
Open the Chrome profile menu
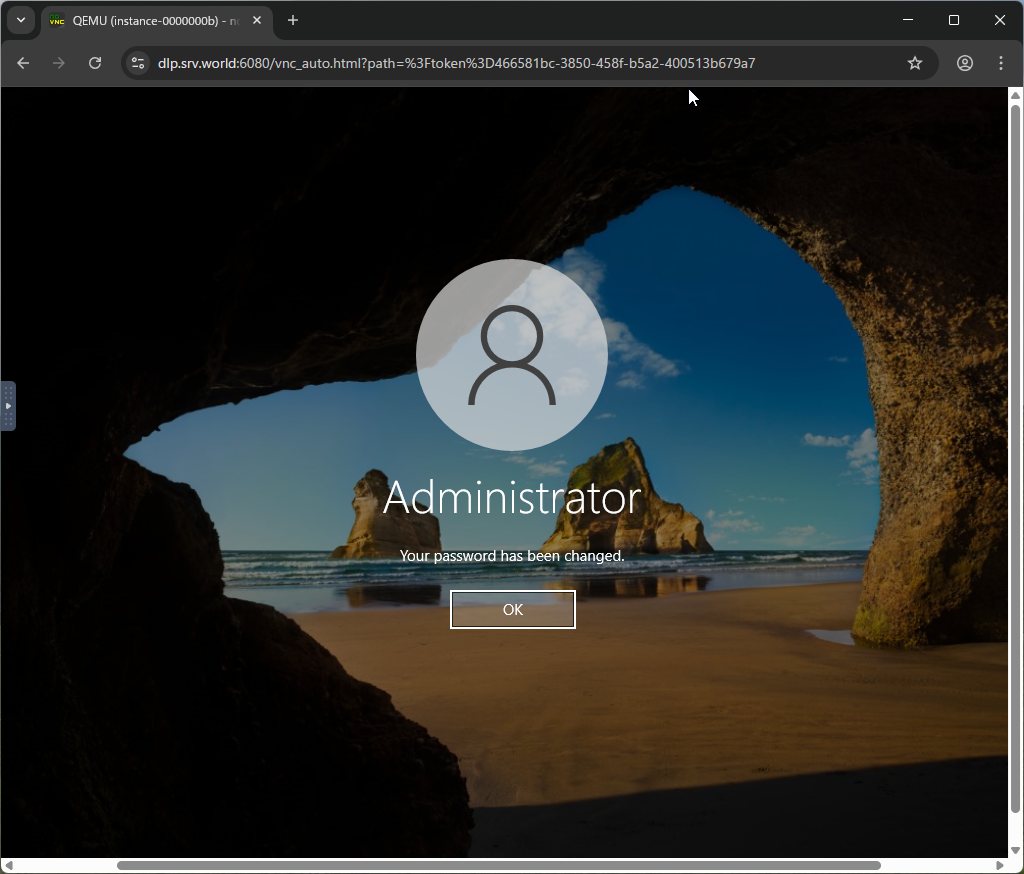tap(965, 63)
